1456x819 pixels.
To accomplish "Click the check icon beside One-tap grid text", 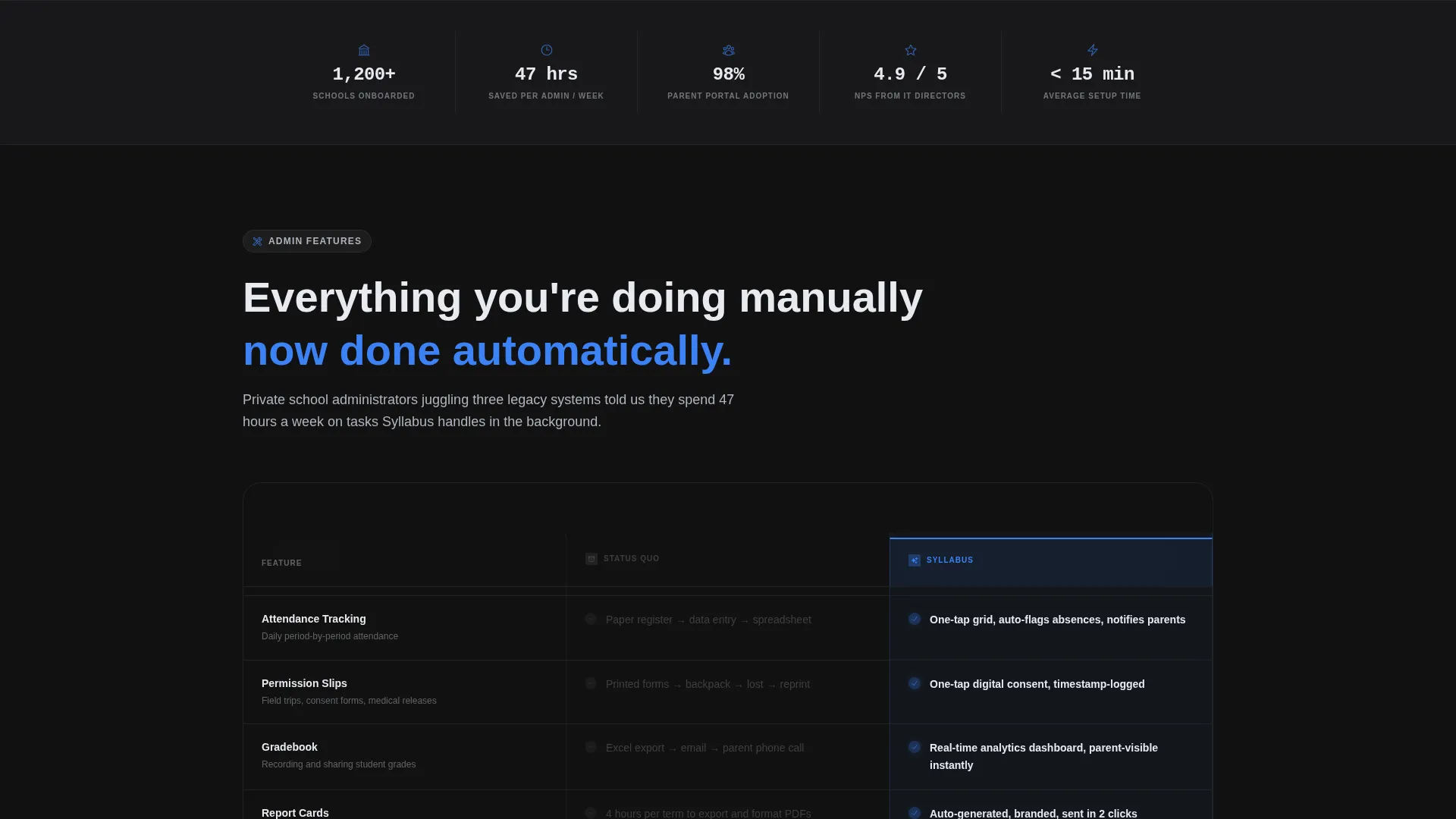I will pyautogui.click(x=915, y=619).
